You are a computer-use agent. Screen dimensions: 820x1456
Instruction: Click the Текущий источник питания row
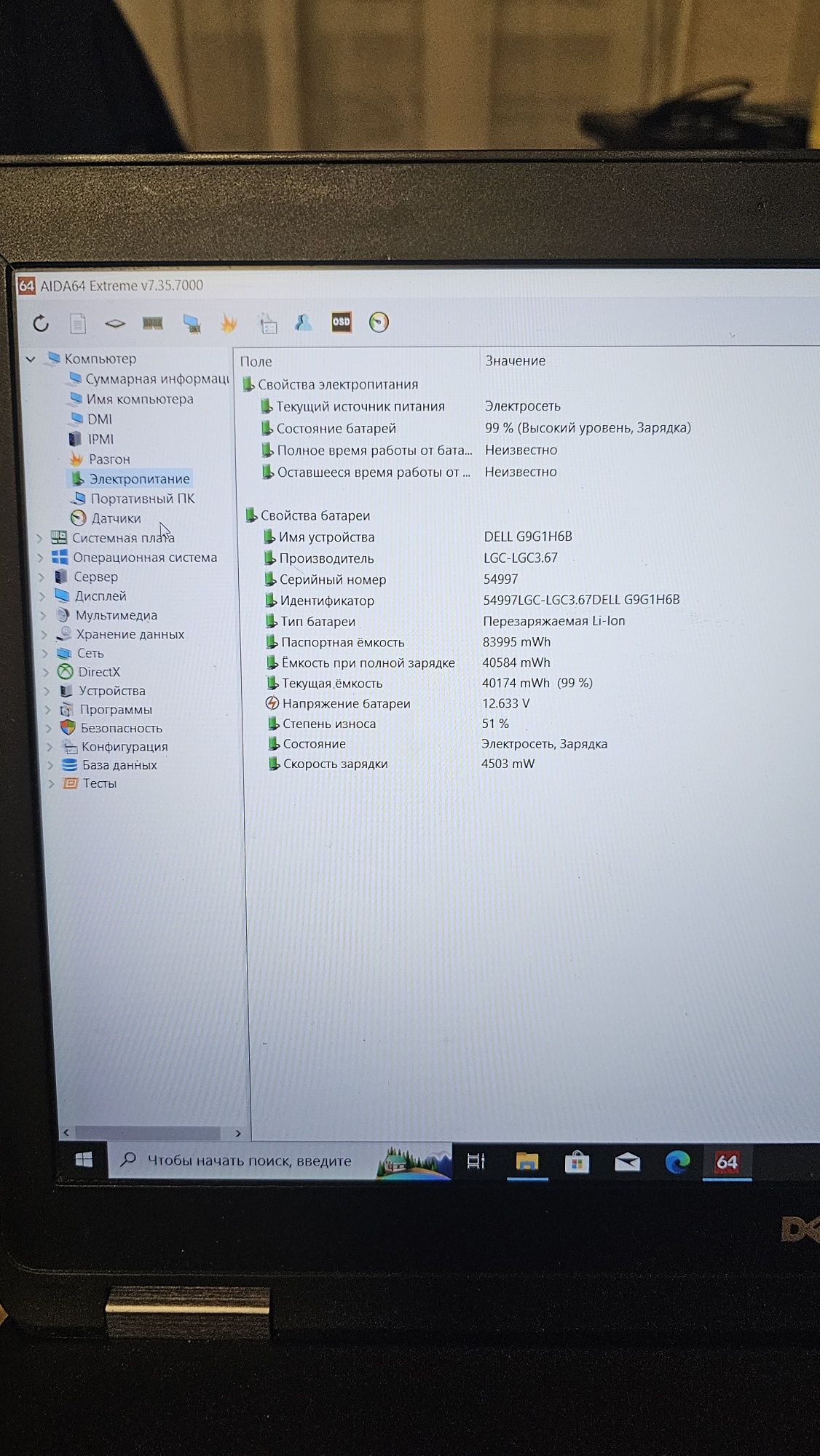pos(411,406)
